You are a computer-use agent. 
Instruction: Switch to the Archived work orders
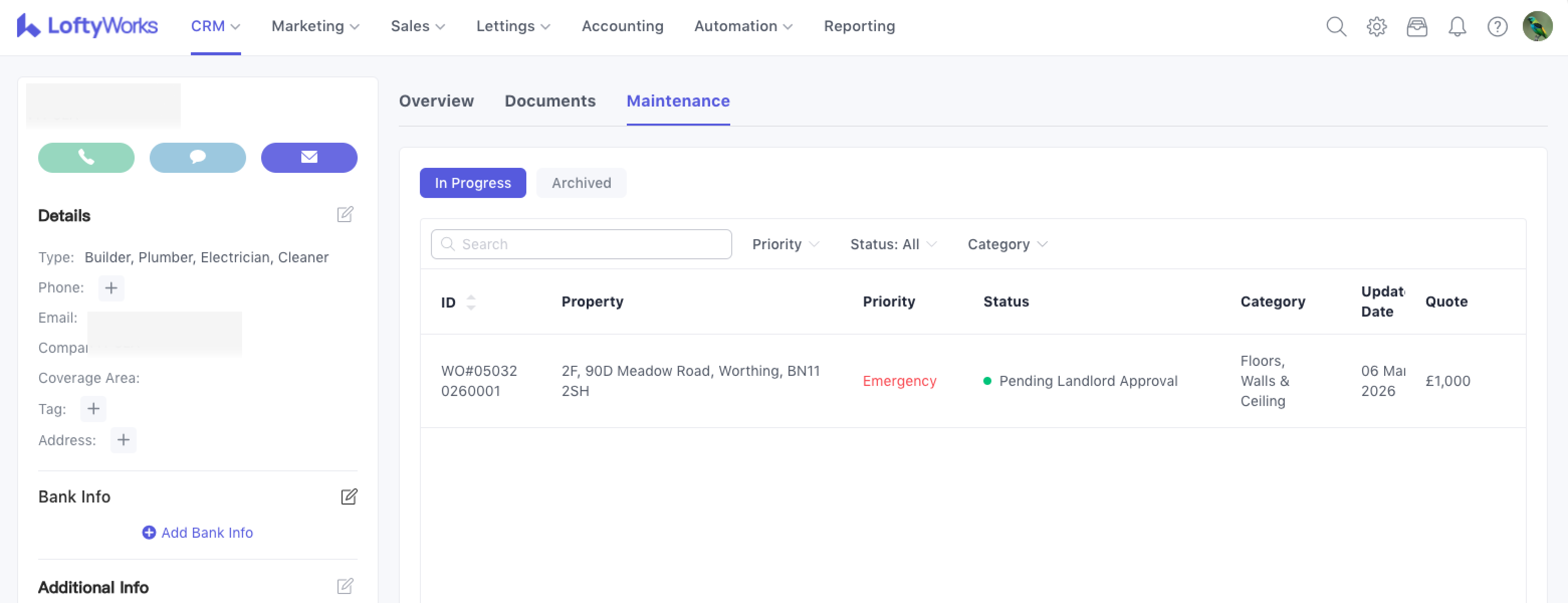pos(581,183)
